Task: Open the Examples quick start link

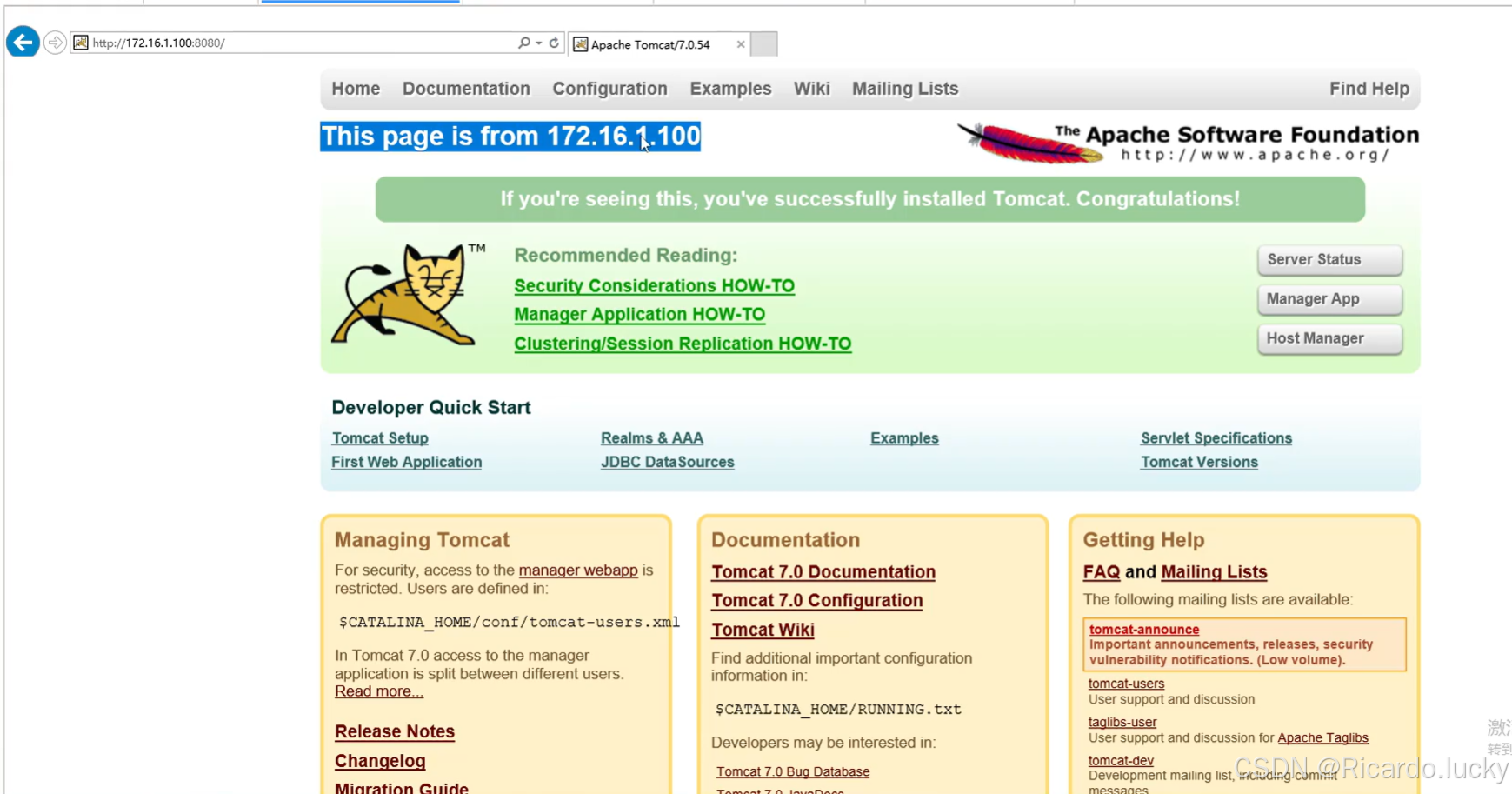Action: [x=904, y=438]
